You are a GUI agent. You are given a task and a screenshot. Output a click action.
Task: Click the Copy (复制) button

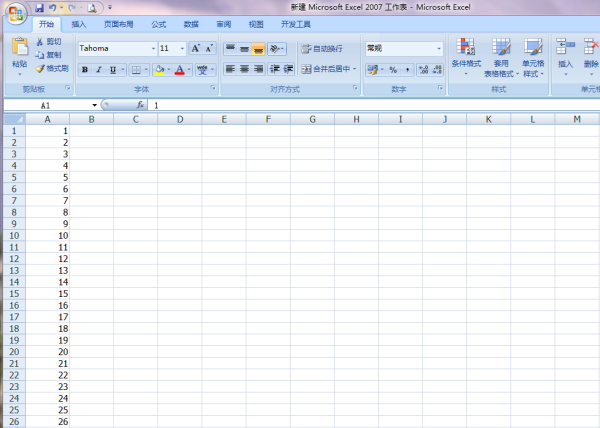51,55
